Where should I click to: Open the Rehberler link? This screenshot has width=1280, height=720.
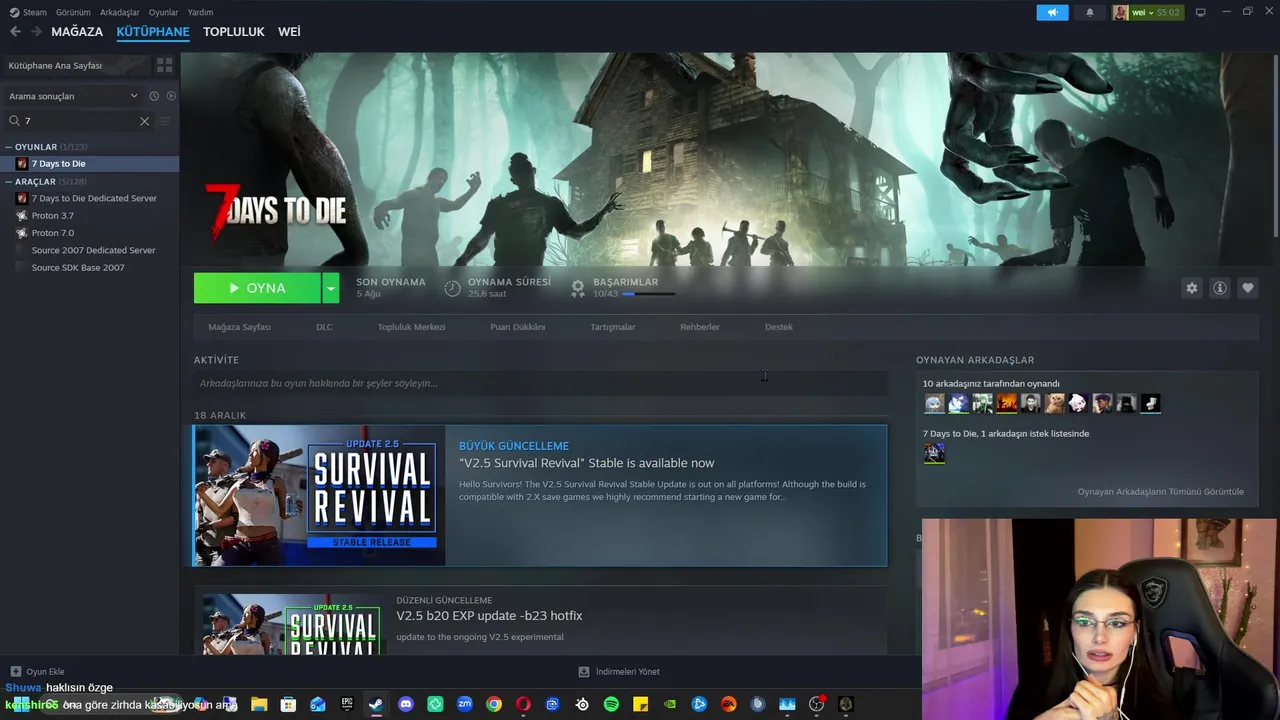(x=700, y=327)
